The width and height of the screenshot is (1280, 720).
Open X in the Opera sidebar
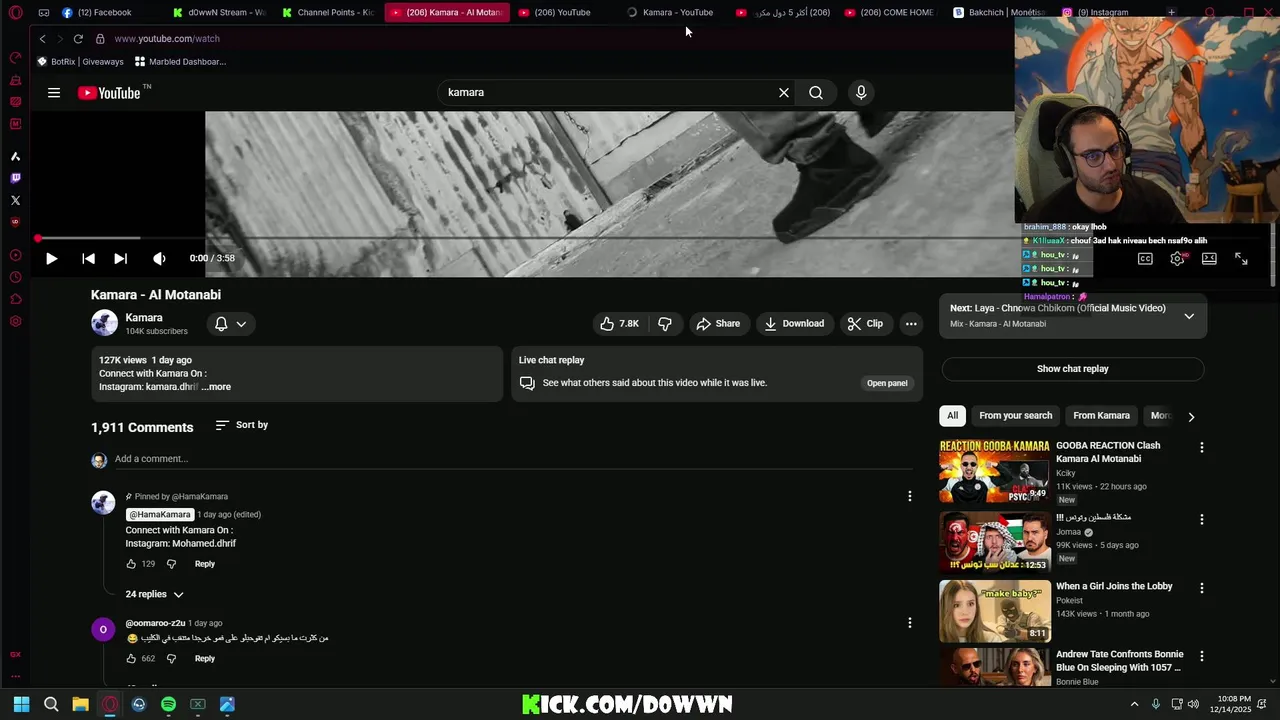[x=15, y=200]
